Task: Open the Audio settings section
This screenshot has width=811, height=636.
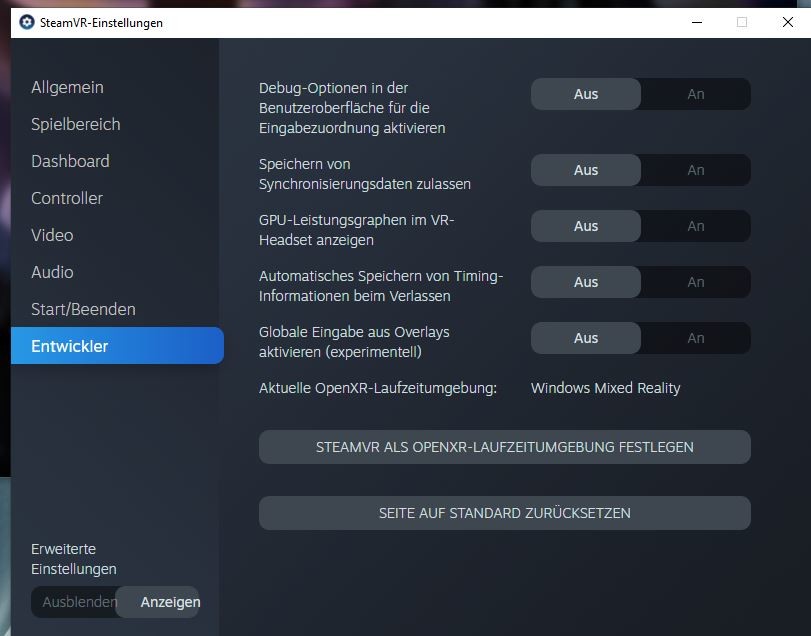Action: (x=52, y=272)
